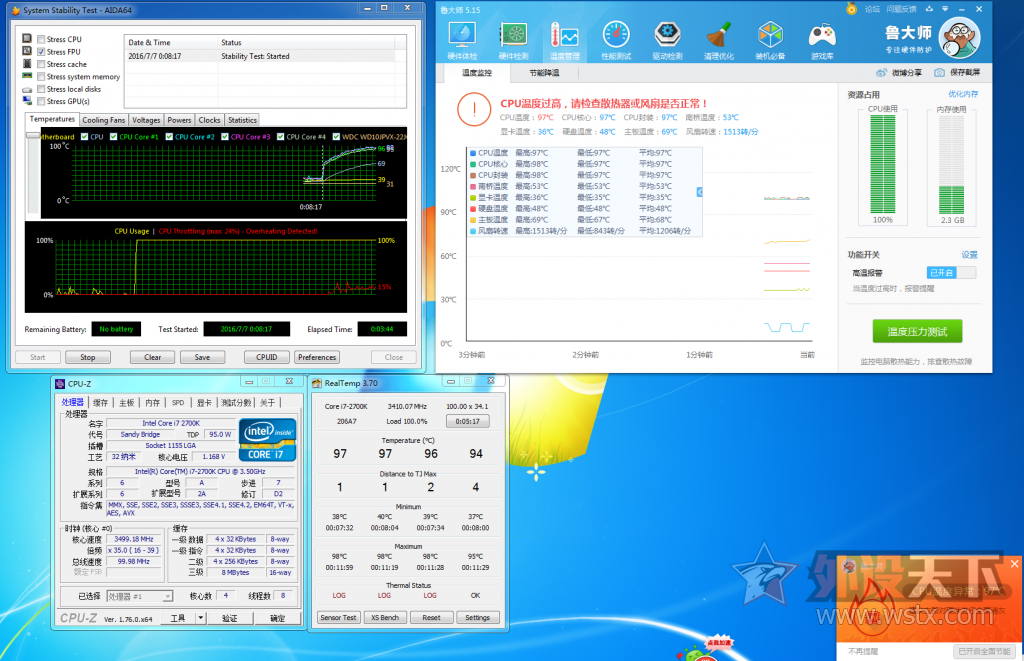Click the 保存截屏 camera screenshot icon
Screen dimensions: 1024x661
click(939, 73)
